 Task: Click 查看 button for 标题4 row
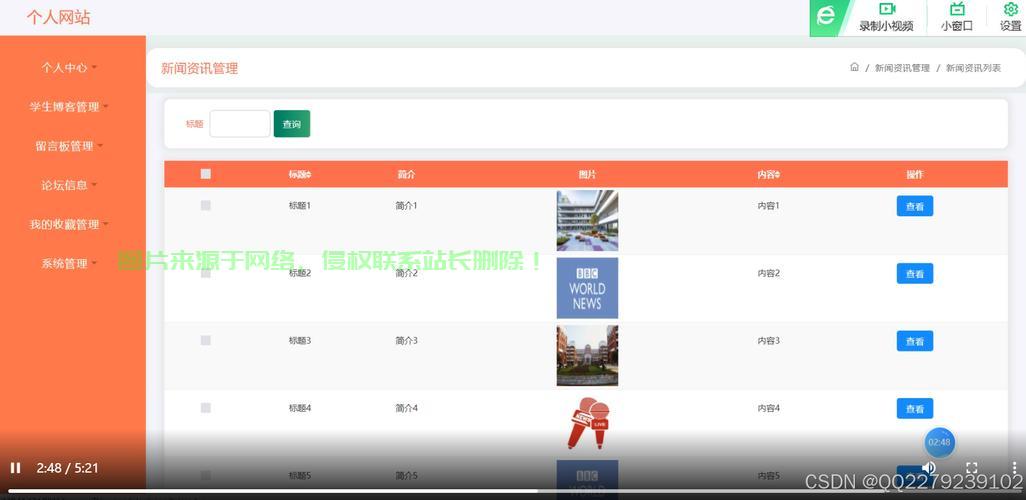[x=915, y=408]
